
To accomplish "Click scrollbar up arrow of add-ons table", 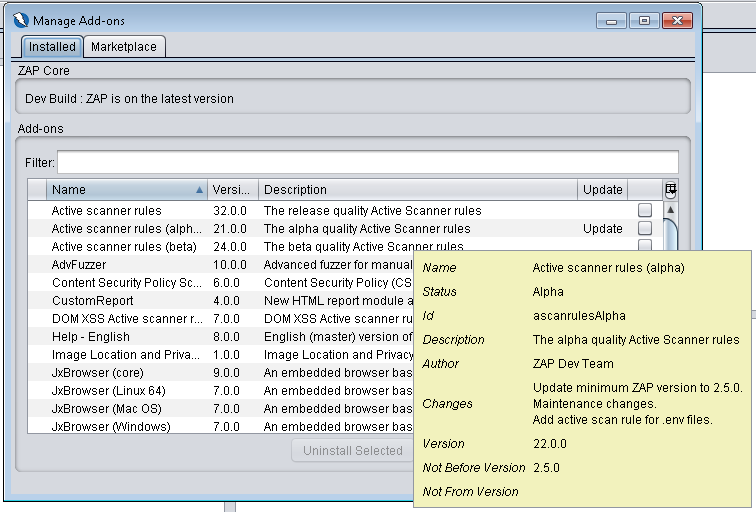I will [670, 210].
